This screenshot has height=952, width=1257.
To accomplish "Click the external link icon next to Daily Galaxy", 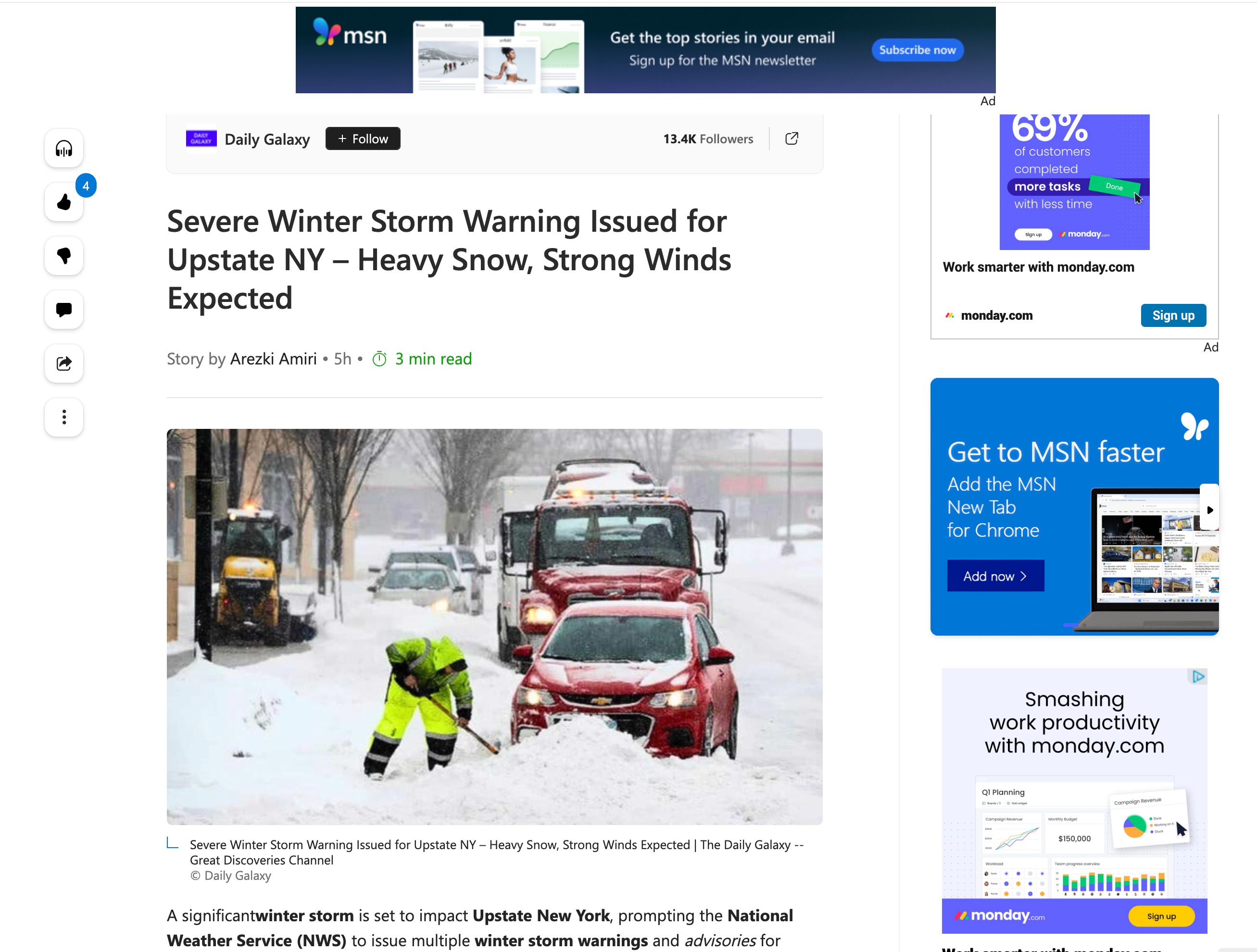I will point(792,138).
